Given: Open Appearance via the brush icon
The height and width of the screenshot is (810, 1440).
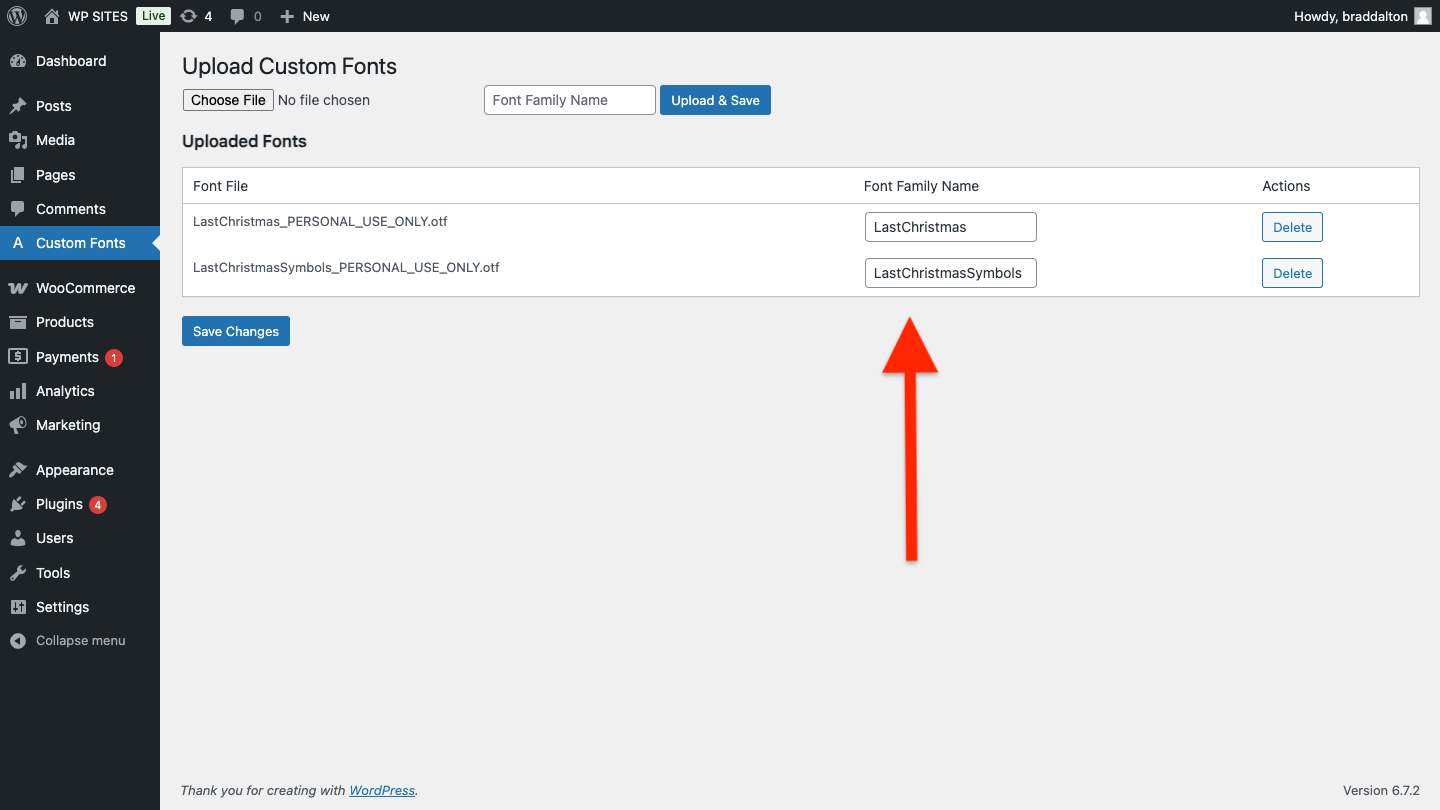Looking at the screenshot, I should 20,469.
